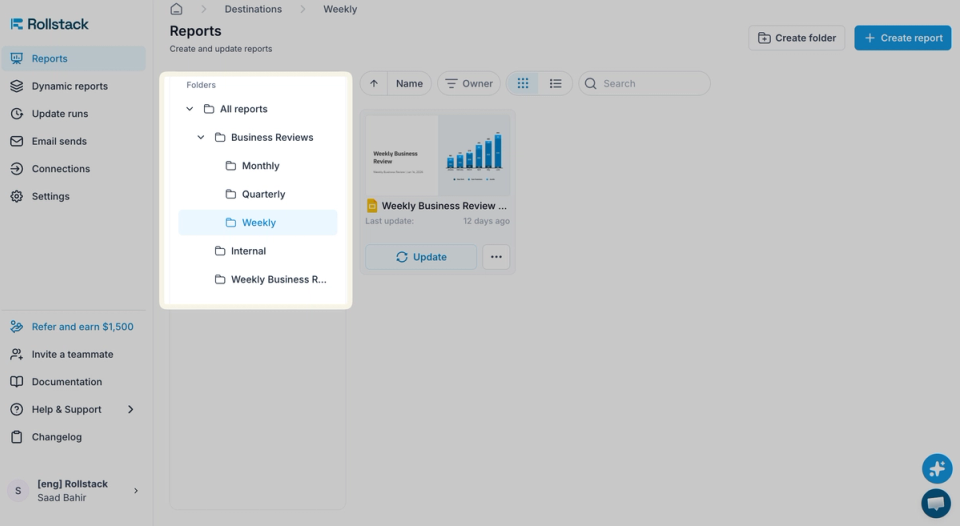Click Invite a teammate
Viewport: 960px width, 526px height.
73,355
